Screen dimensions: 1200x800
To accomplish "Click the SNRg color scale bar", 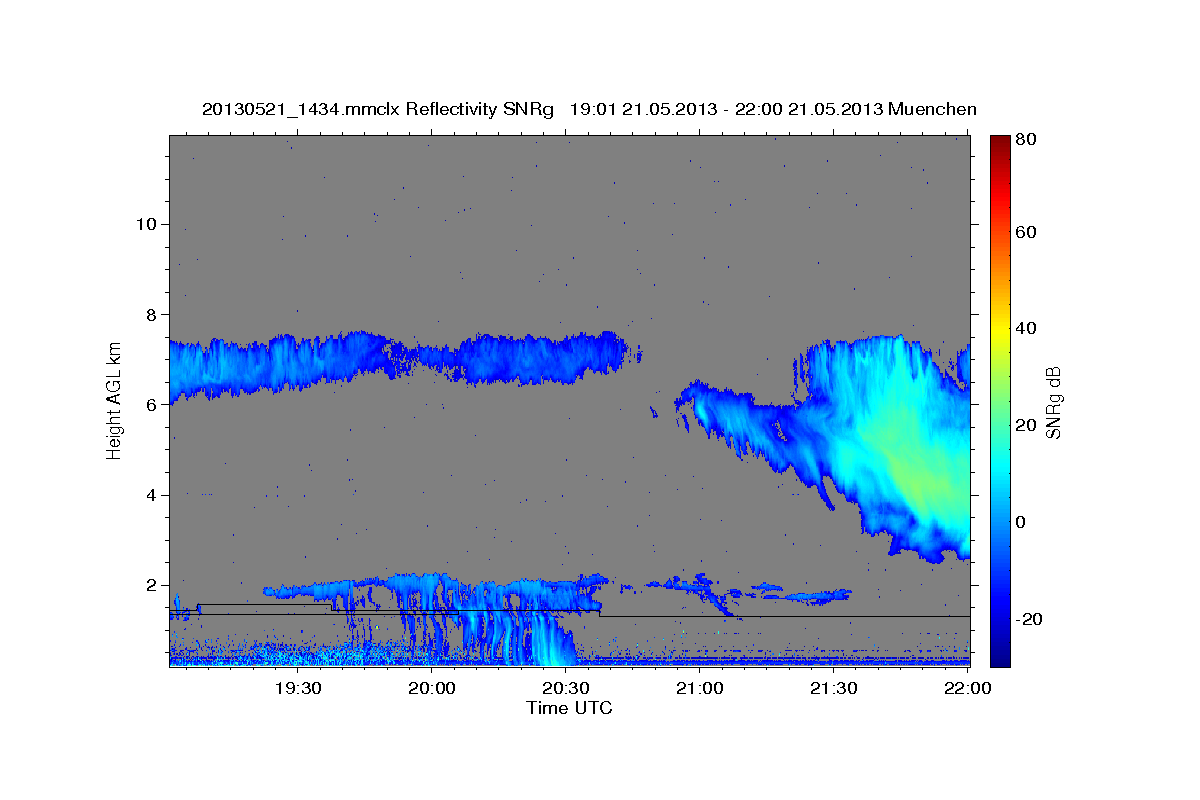I will click(1000, 401).
